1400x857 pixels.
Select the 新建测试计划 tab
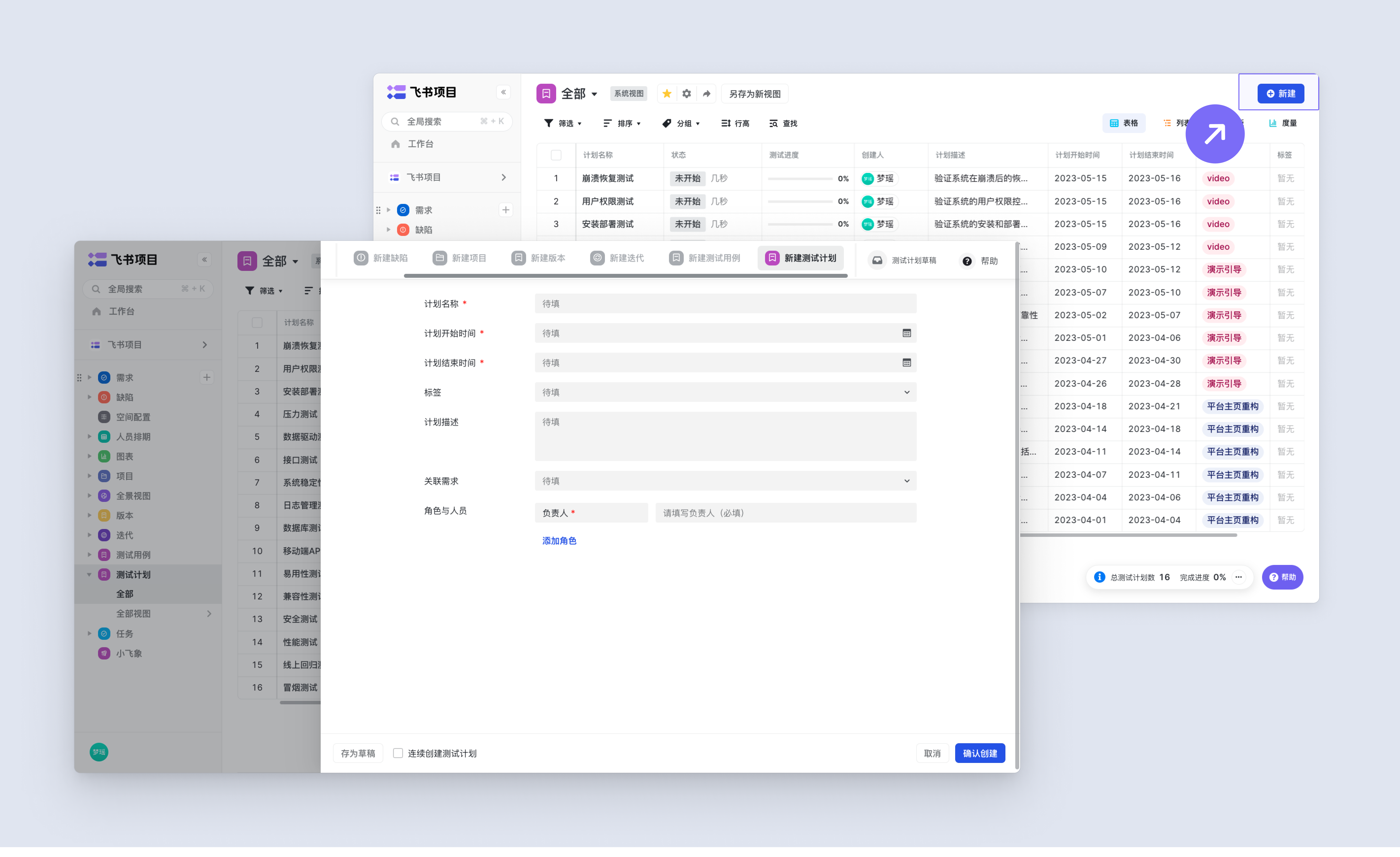[x=800, y=258]
